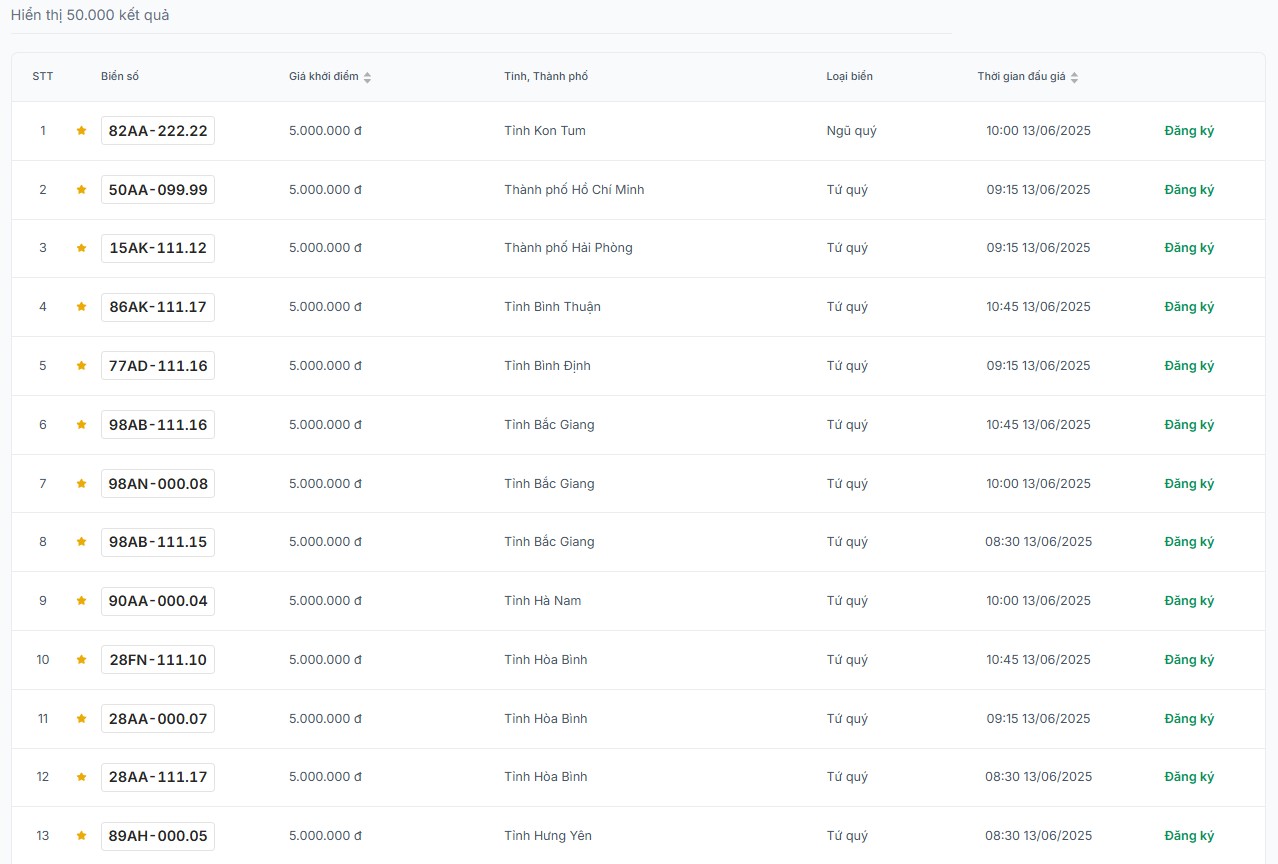Screen dimensions: 1278x864
Task: Open plate number 50AA-099.99
Action: pos(158,190)
